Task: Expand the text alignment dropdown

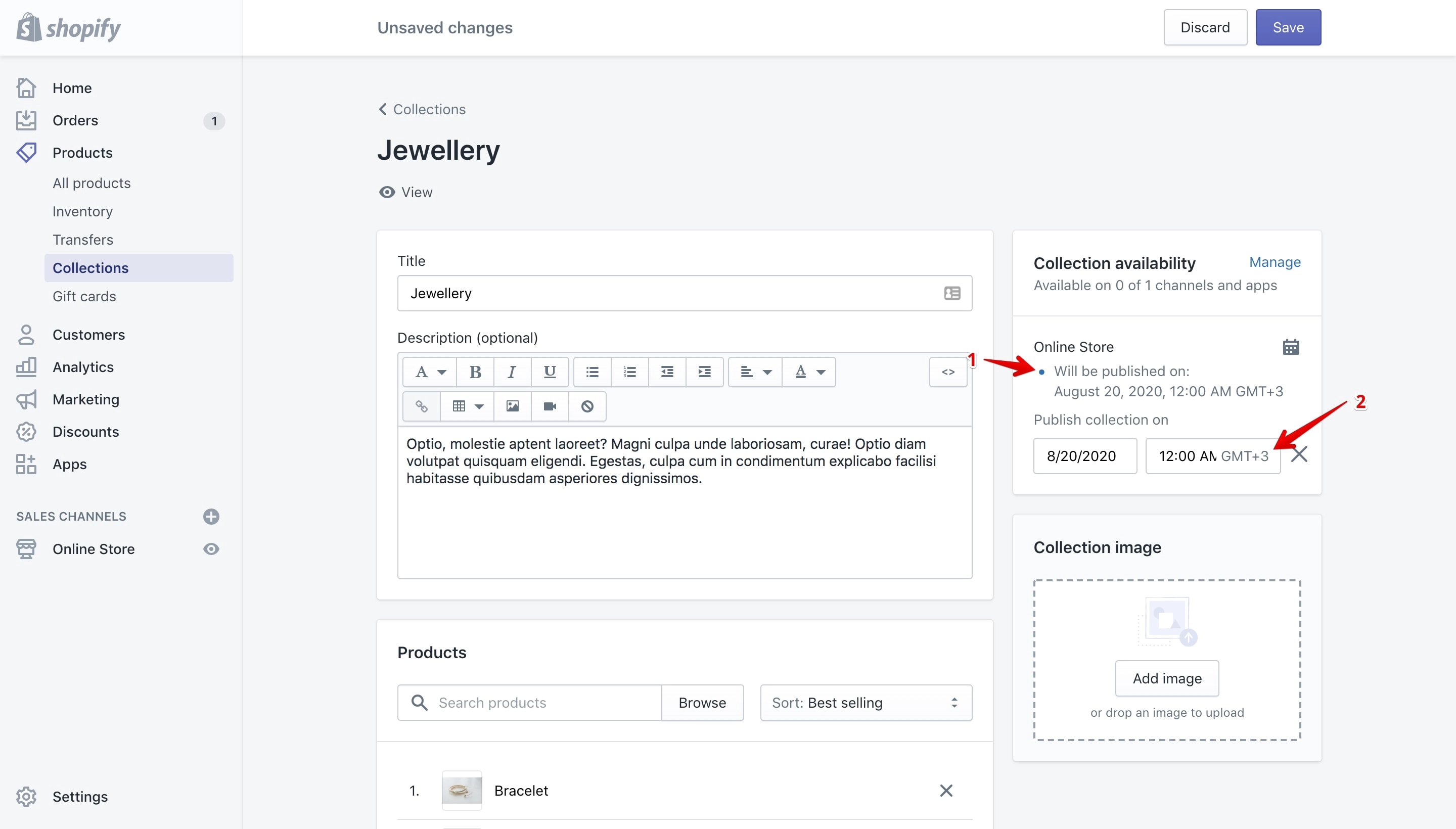Action: tap(755, 373)
